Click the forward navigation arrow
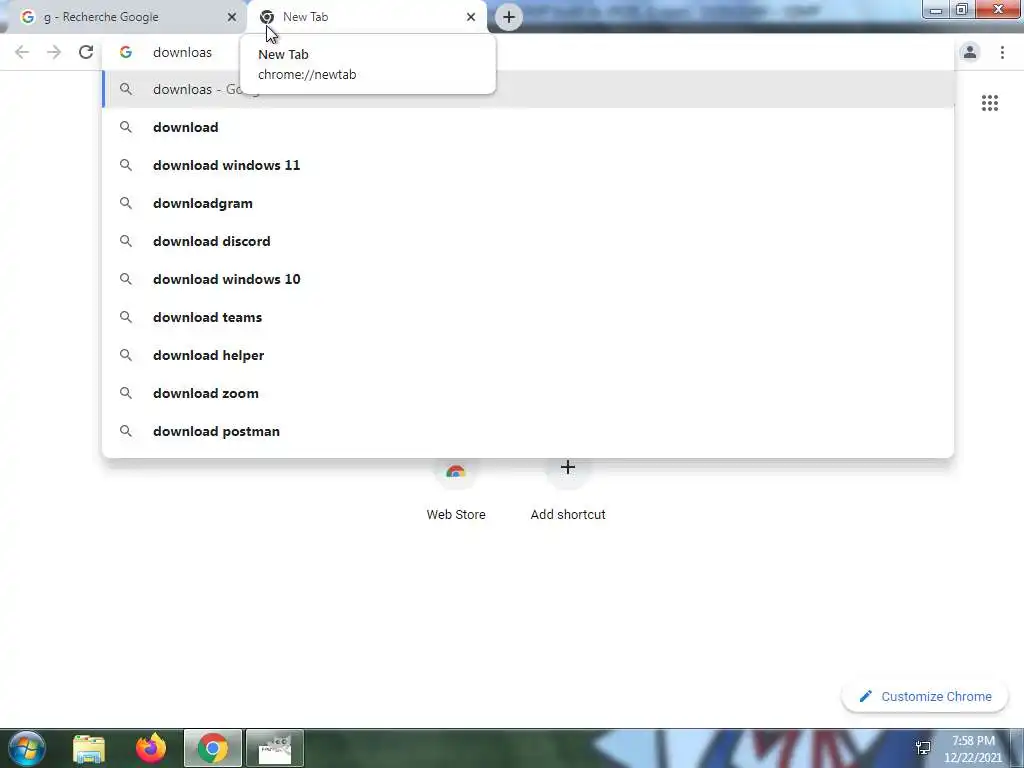The height and width of the screenshot is (768, 1024). 54,52
